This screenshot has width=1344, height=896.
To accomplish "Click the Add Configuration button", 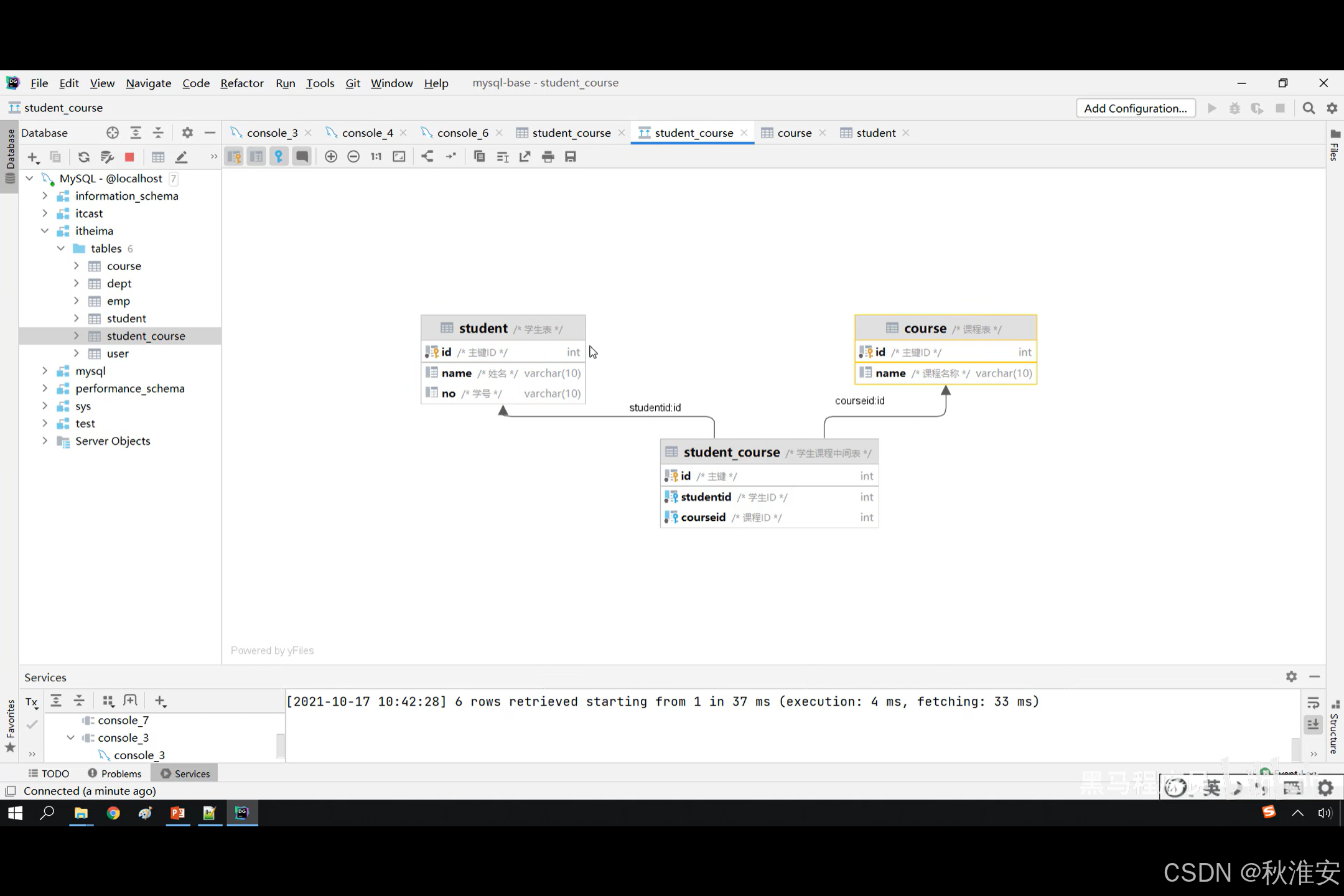I will pyautogui.click(x=1135, y=108).
